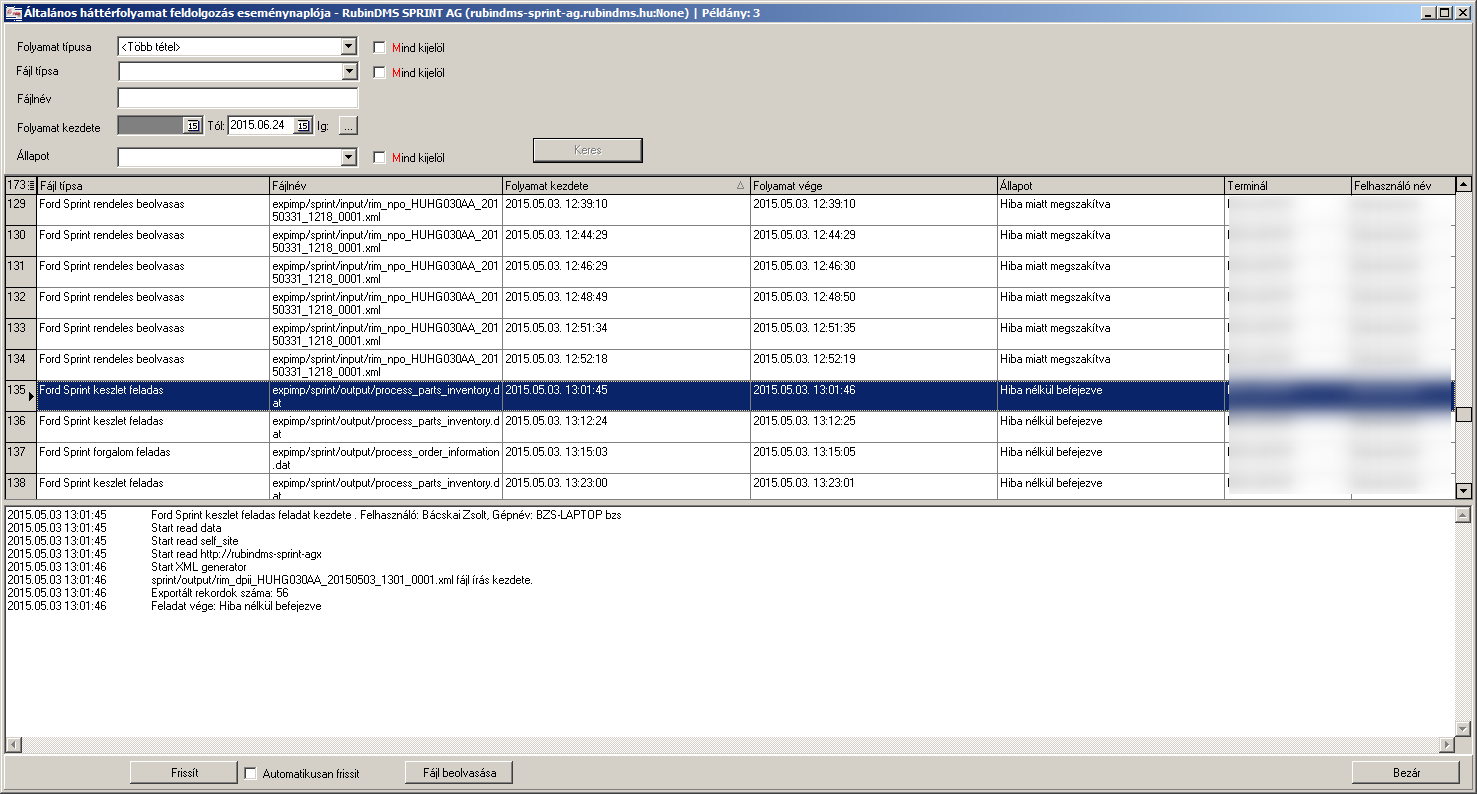Image resolution: width=1477 pixels, height=794 pixels.
Task: Open Folyamat típusa dropdown
Action: click(x=348, y=47)
